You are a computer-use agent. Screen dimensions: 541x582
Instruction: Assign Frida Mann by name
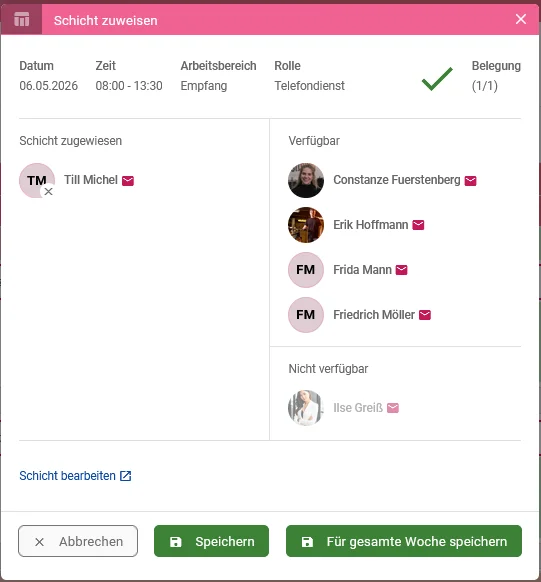[363, 270]
